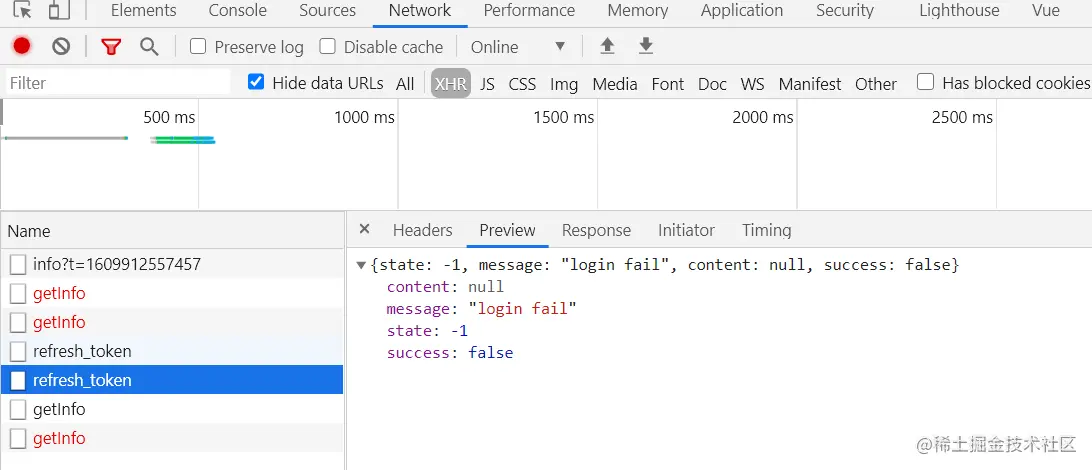Viewport: 1092px width, 470px height.
Task: Clear the network log
Action: 61,46
